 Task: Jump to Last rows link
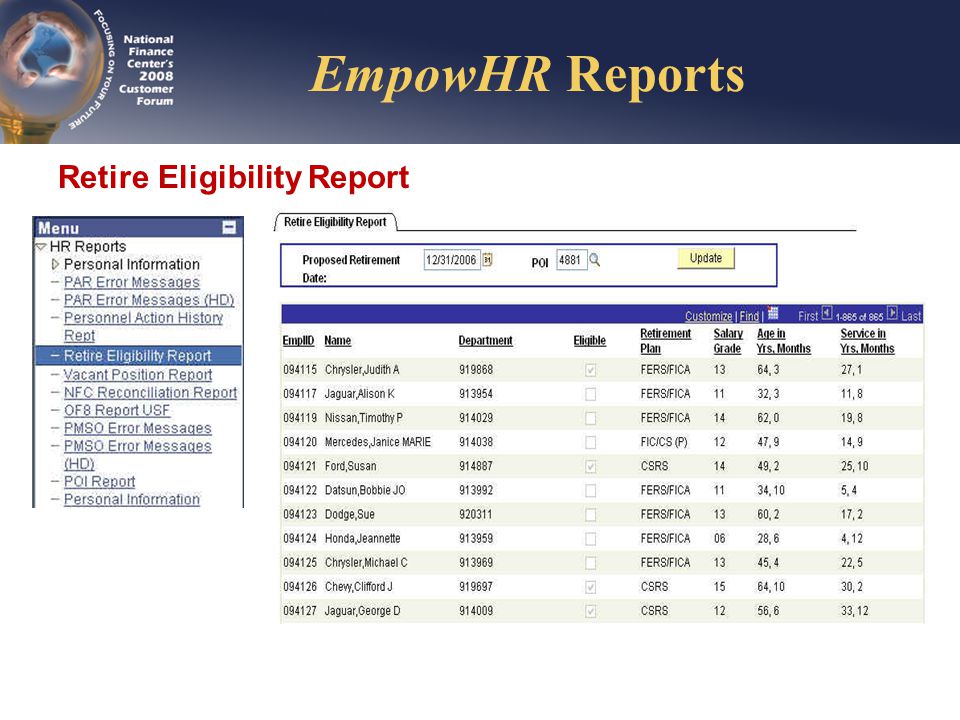[910, 316]
